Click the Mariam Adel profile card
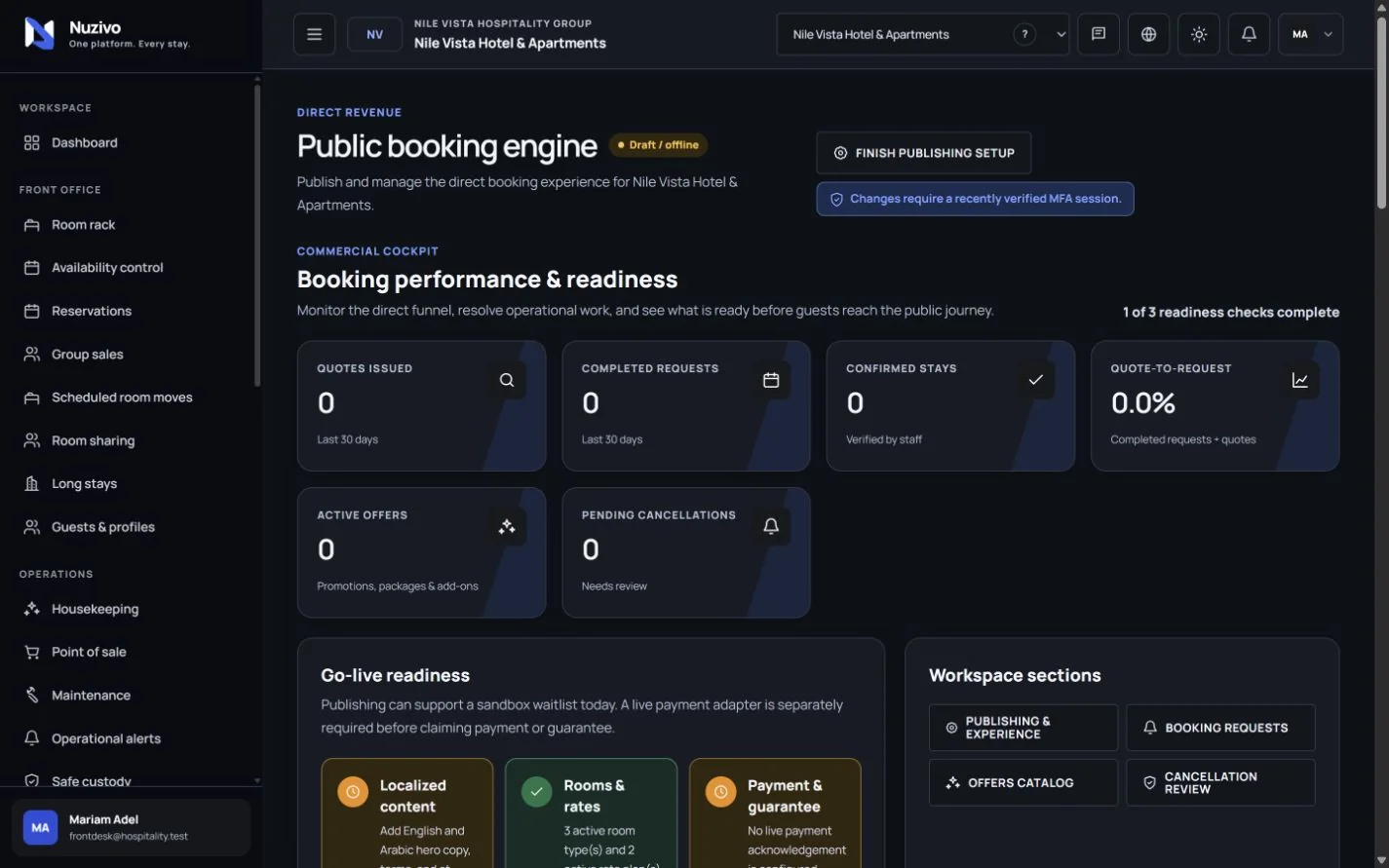This screenshot has width=1389, height=868. (x=131, y=828)
